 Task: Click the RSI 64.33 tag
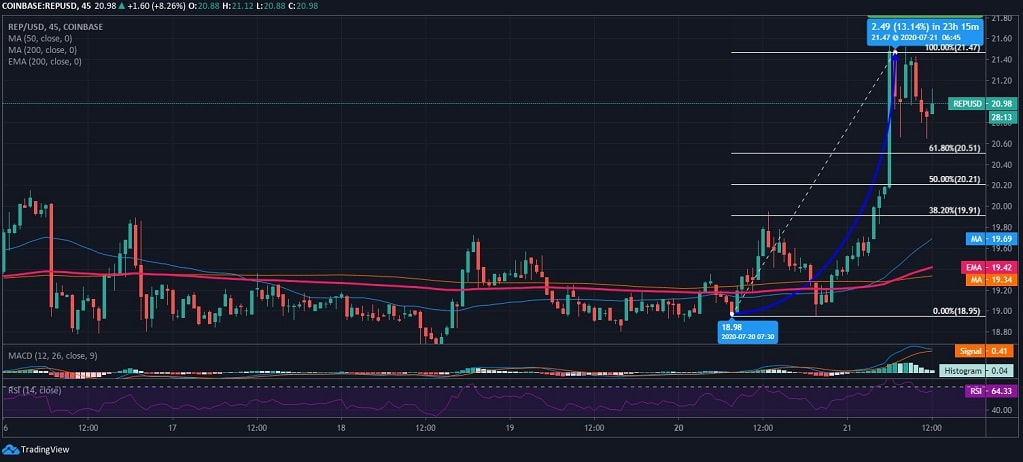coord(990,392)
